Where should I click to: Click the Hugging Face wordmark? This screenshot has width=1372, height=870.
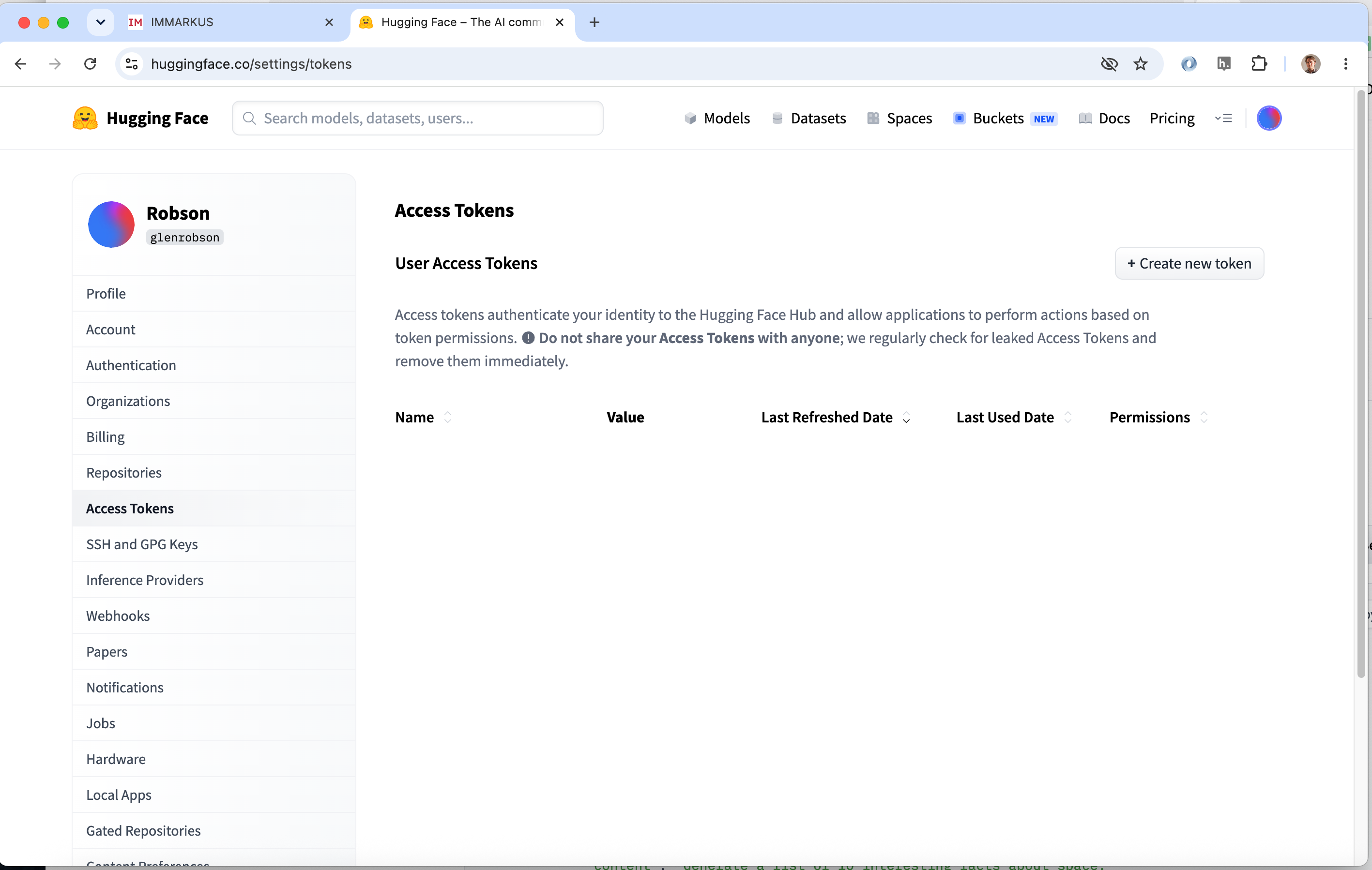point(157,119)
